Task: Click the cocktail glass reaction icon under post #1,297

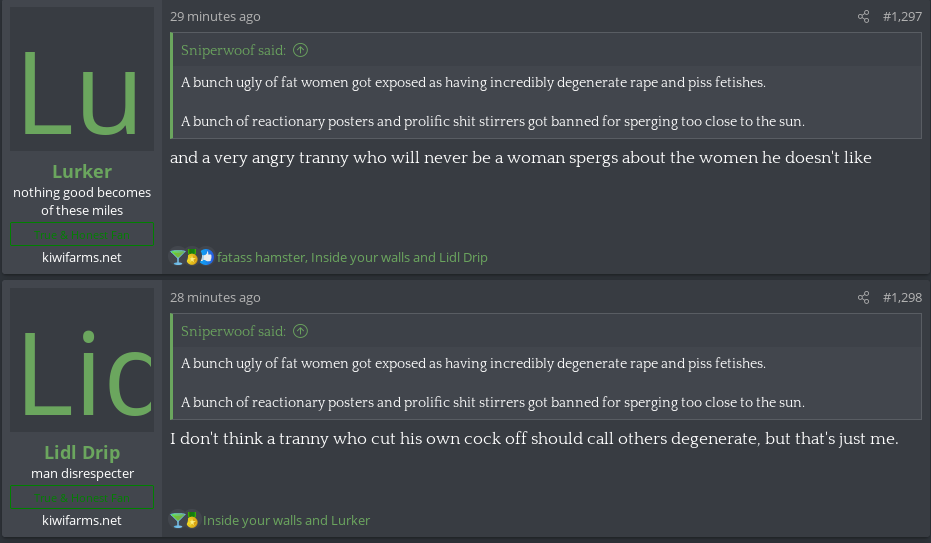Action: point(177,257)
